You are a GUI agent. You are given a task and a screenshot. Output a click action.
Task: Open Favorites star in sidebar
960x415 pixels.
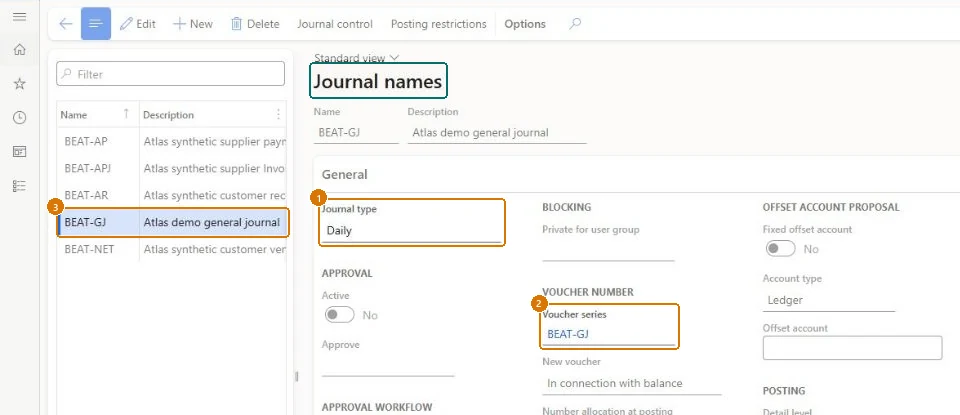(x=20, y=84)
